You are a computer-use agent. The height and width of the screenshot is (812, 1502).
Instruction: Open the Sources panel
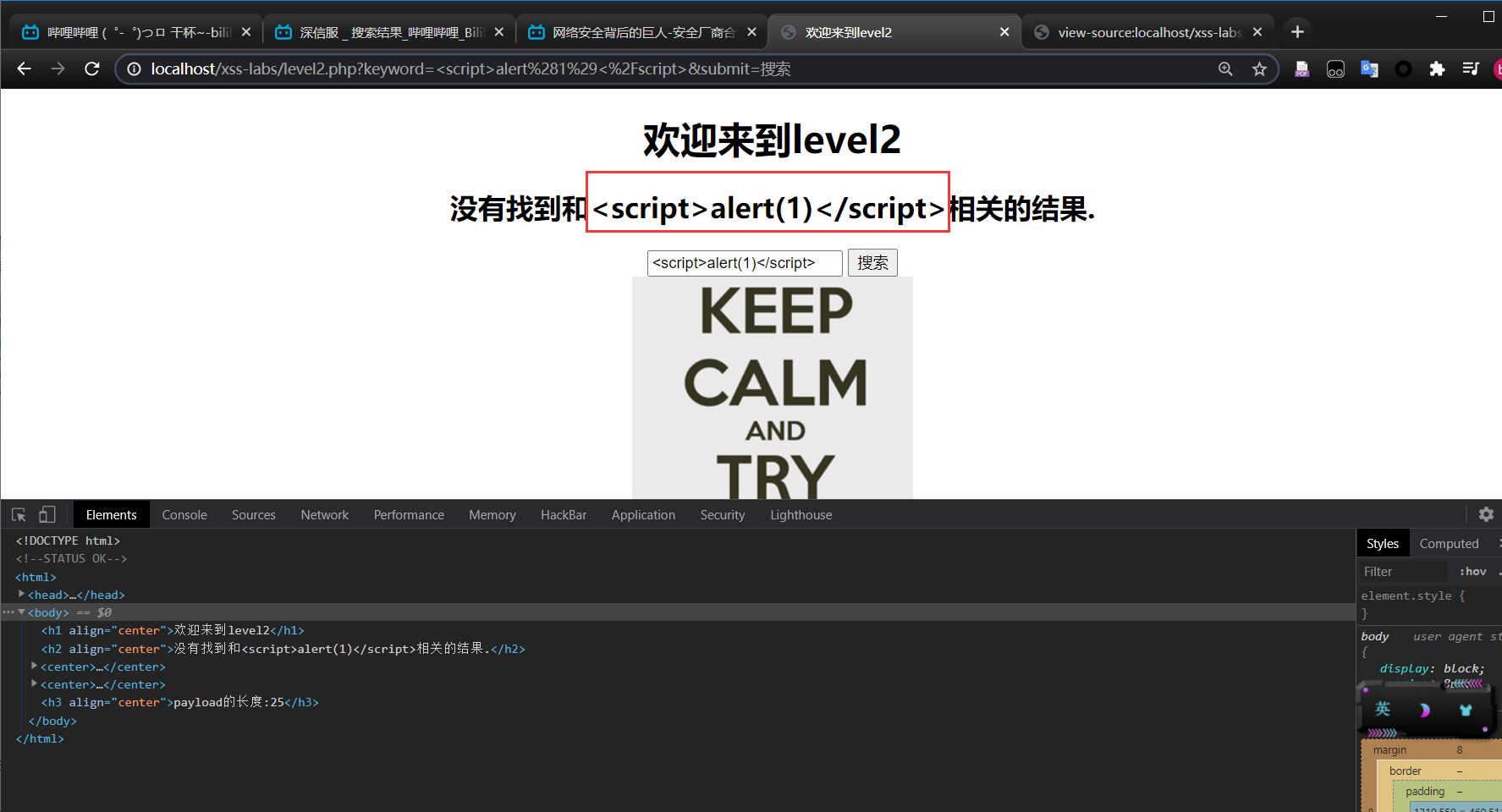click(254, 514)
